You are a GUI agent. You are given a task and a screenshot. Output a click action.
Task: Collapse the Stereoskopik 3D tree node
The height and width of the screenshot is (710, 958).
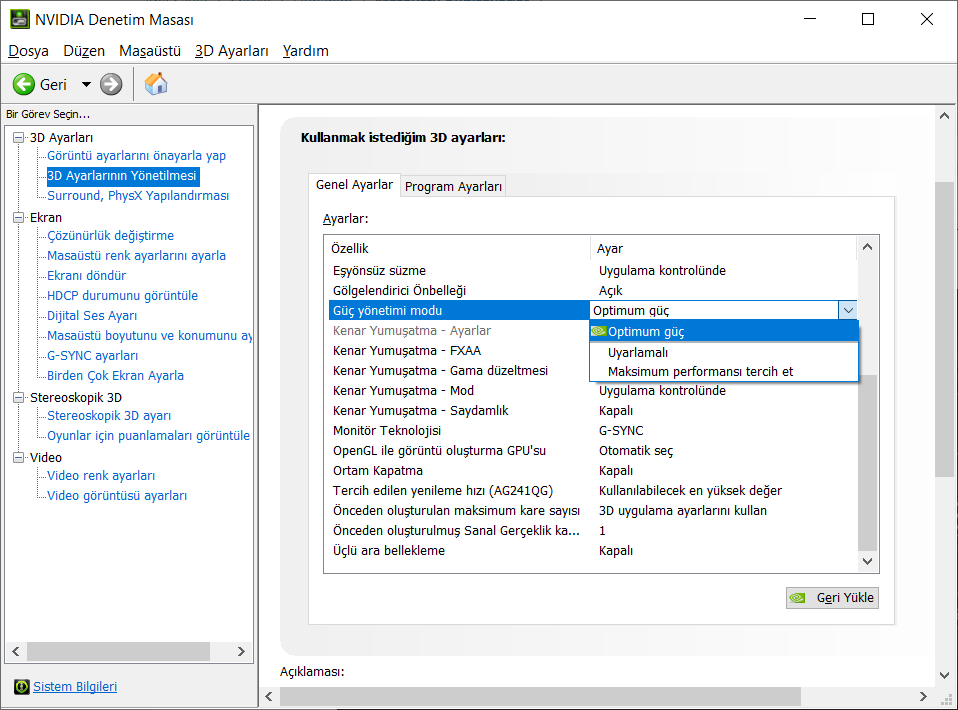pos(19,397)
